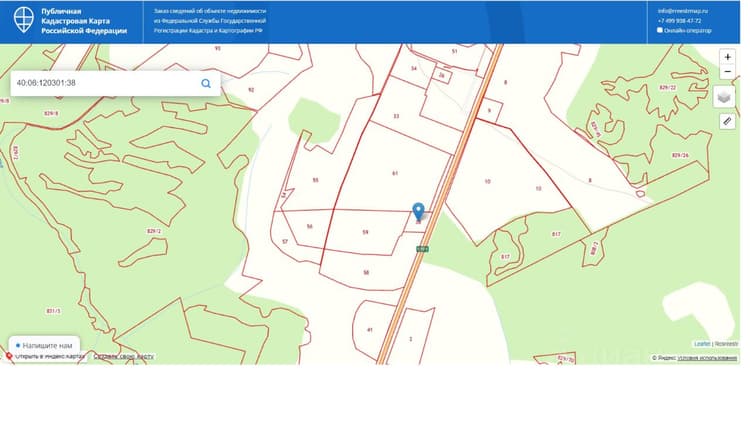Click 'Открыть в Яндекс.Картах' link
Screen dimensions: 750x422
point(50,356)
